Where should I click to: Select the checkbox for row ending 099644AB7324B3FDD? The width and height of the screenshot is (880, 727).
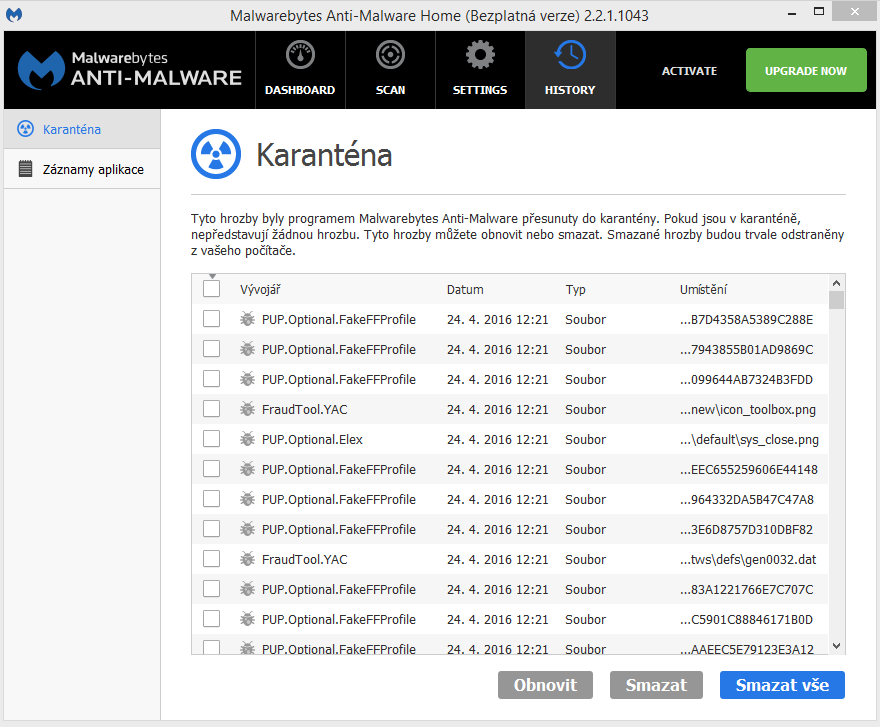pyautogui.click(x=212, y=379)
